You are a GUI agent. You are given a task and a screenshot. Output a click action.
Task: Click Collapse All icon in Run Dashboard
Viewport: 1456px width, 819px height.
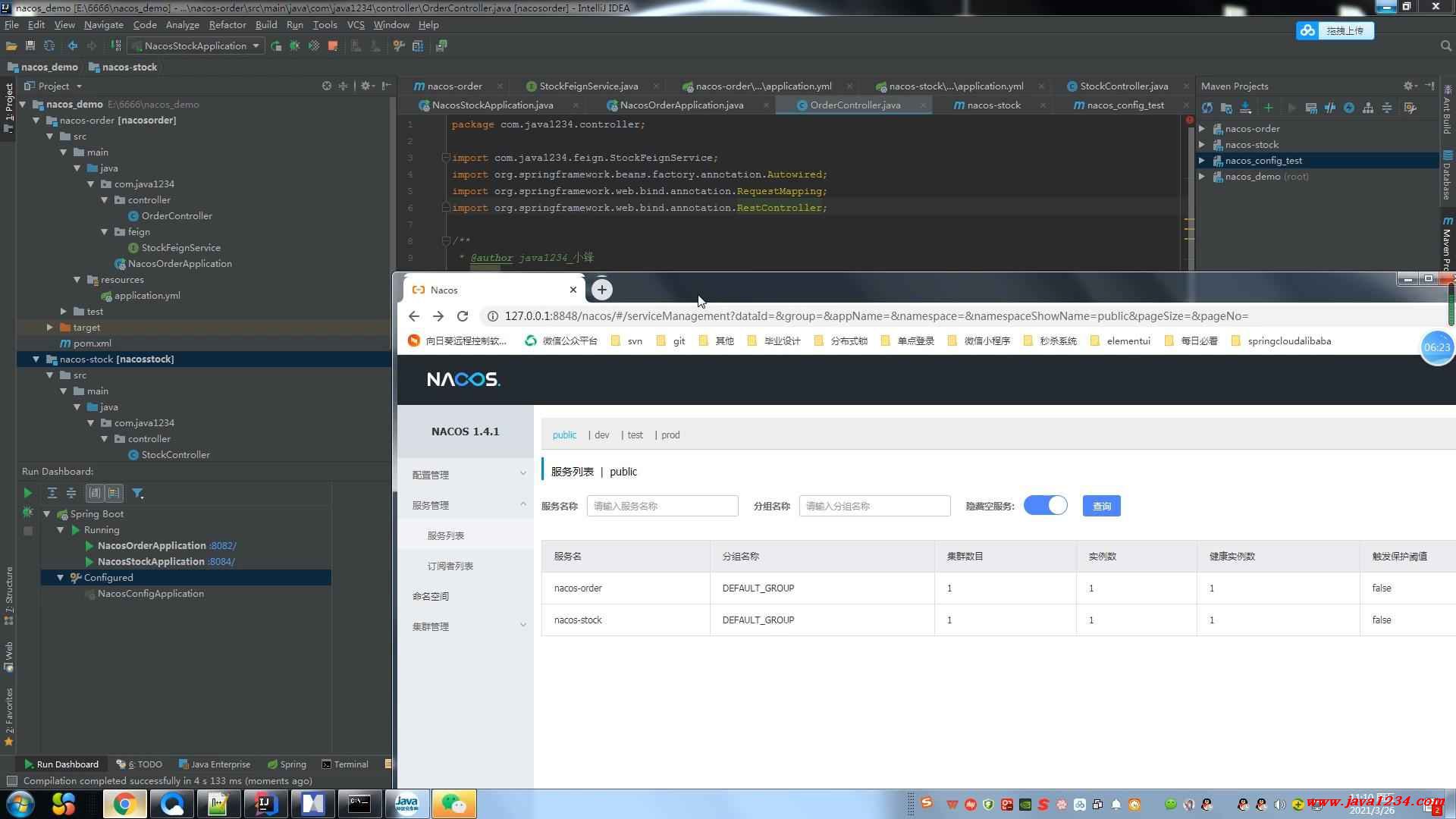pyautogui.click(x=71, y=493)
